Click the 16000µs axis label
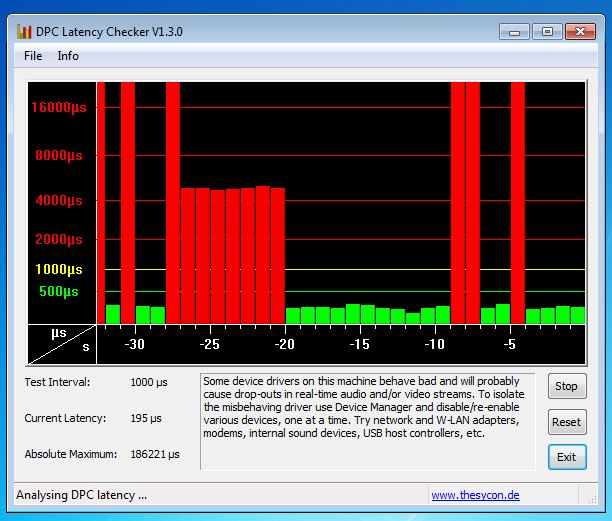Screen dimensions: 612x521 pos(59,107)
